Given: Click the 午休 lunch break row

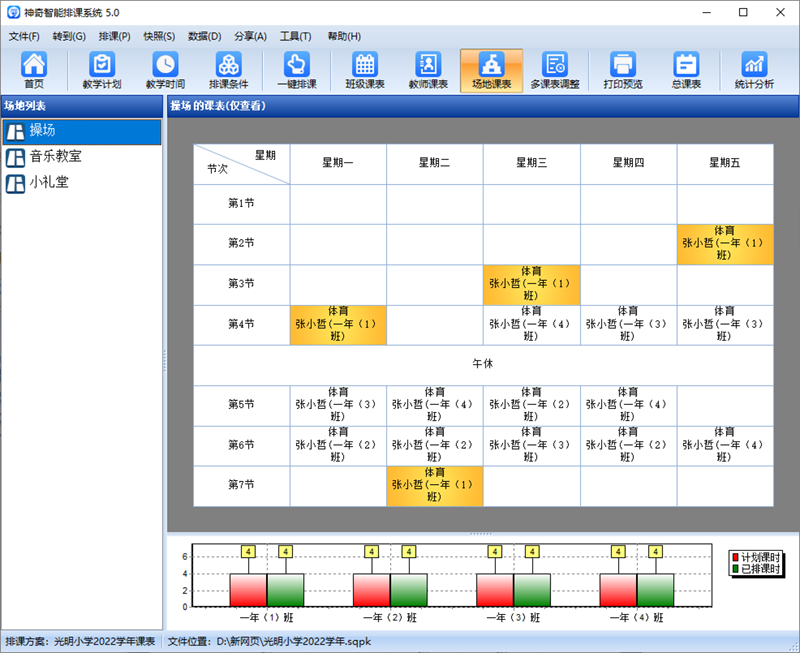Looking at the screenshot, I should pyautogui.click(x=483, y=364).
